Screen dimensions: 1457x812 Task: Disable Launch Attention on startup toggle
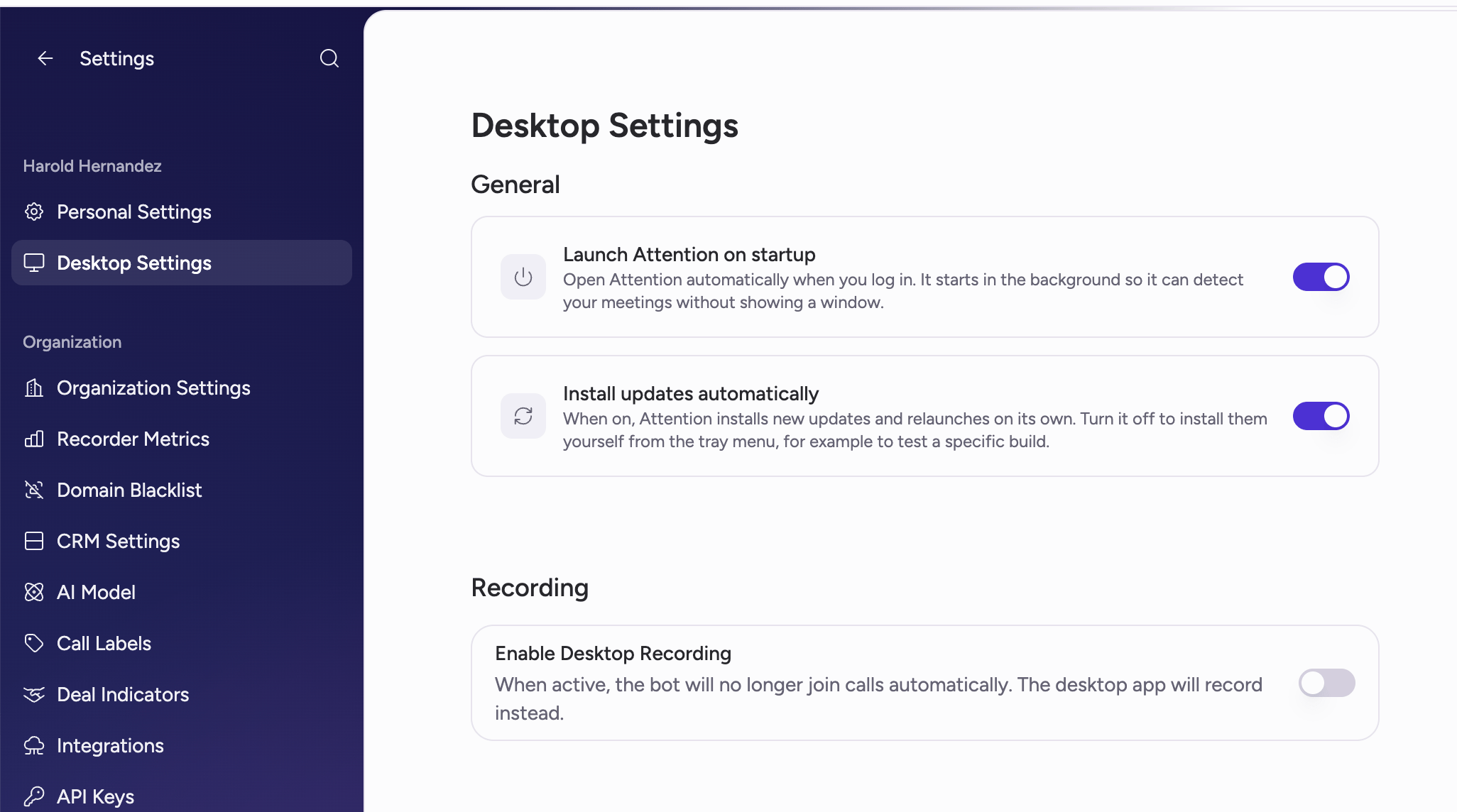[x=1321, y=277]
